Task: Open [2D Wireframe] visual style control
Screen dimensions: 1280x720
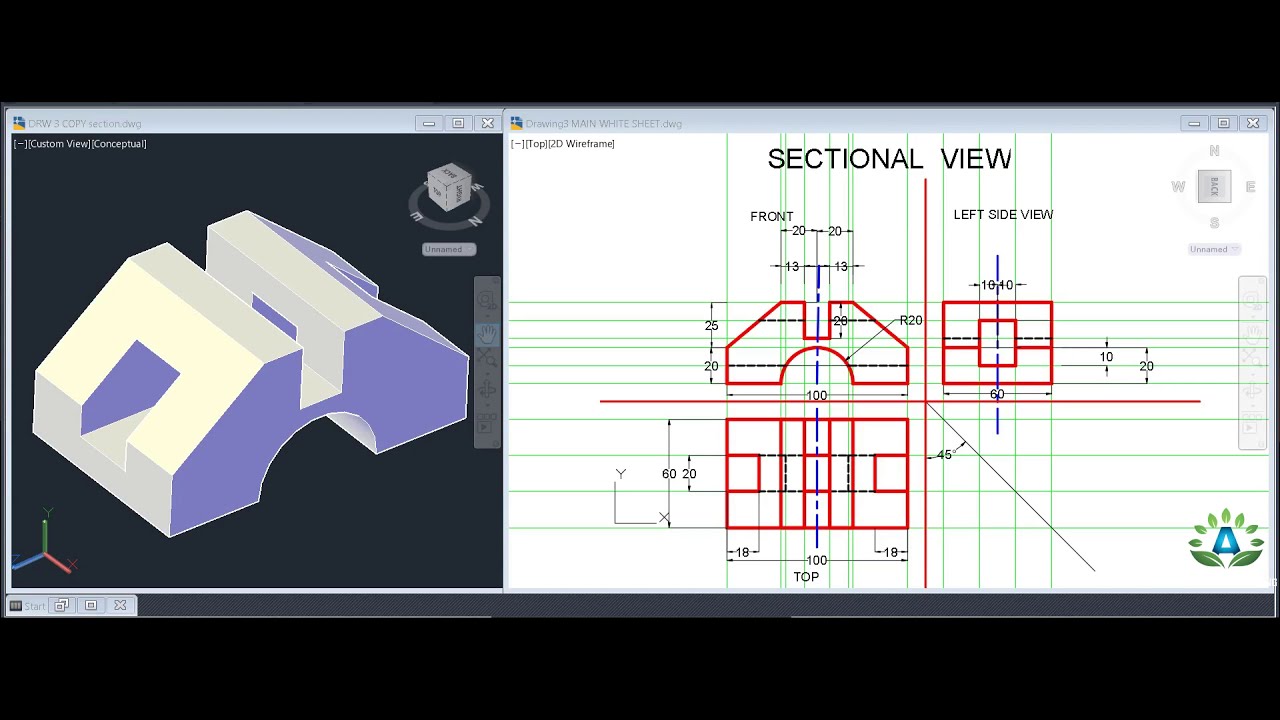Action: coord(582,144)
